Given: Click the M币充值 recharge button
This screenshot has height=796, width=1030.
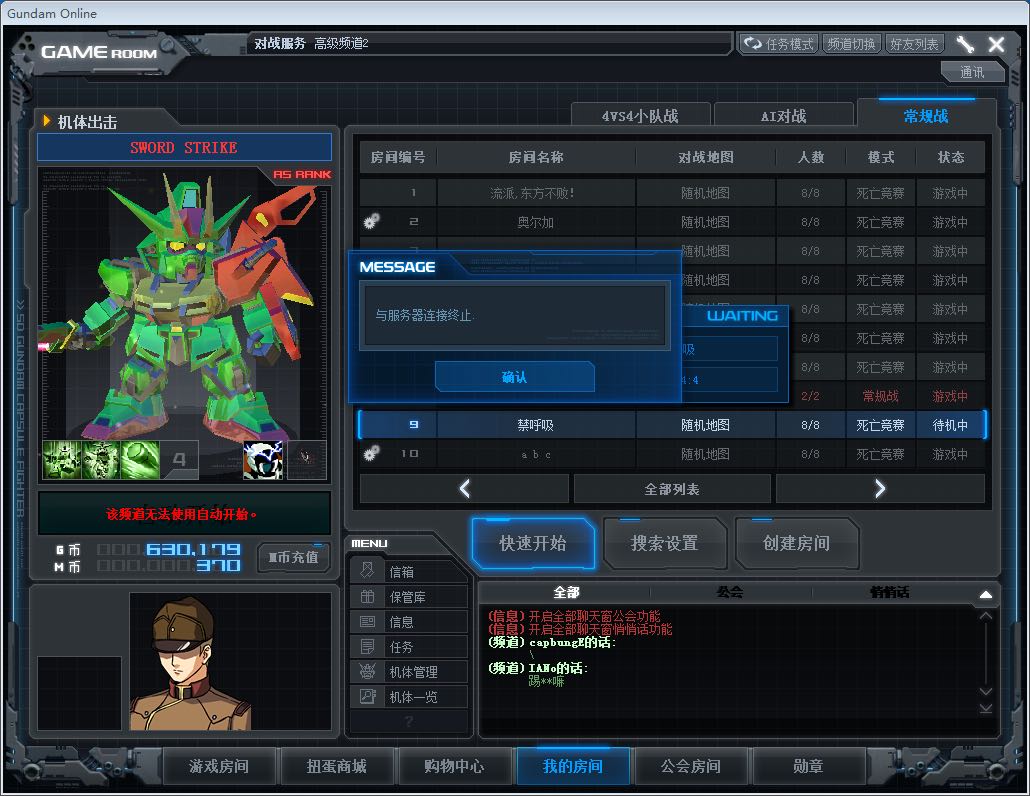Looking at the screenshot, I should point(294,557).
